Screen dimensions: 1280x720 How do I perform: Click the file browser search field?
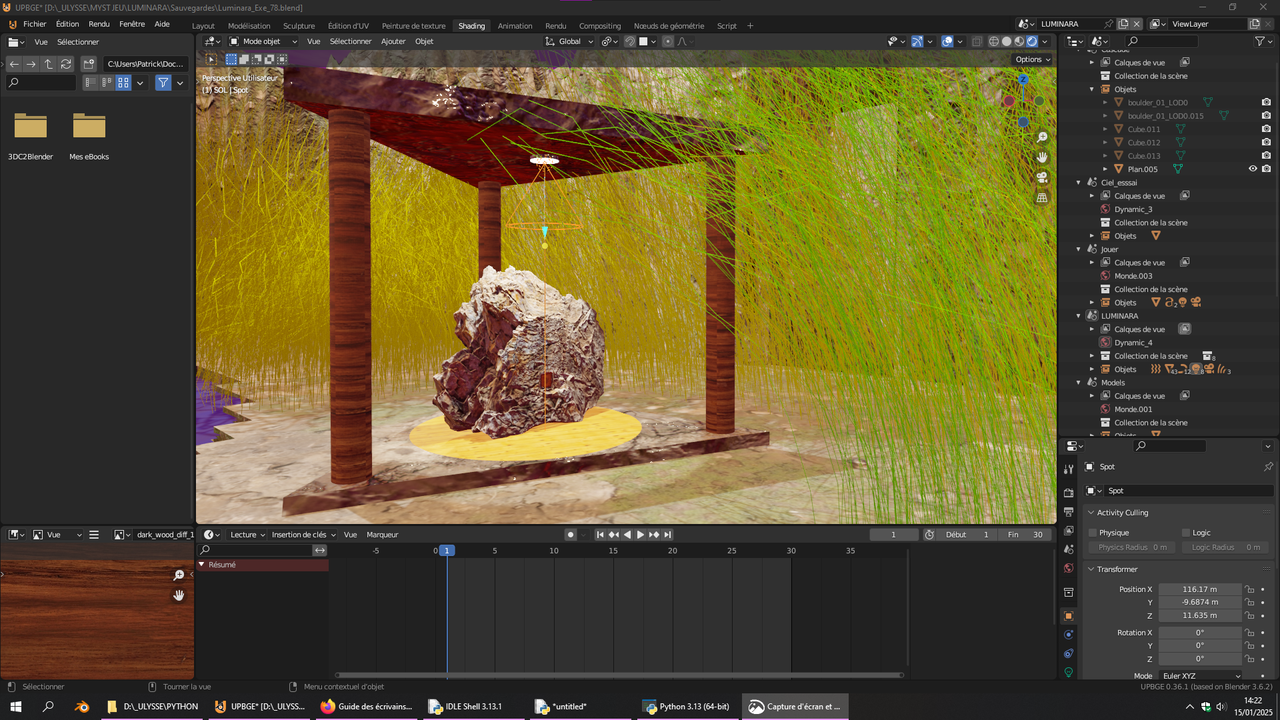click(x=41, y=83)
